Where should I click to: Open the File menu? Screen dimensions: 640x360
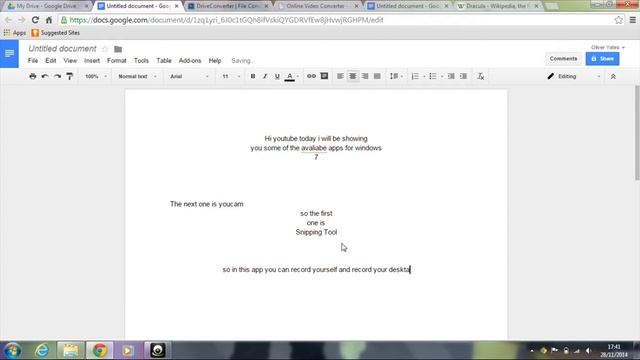tap(33, 61)
